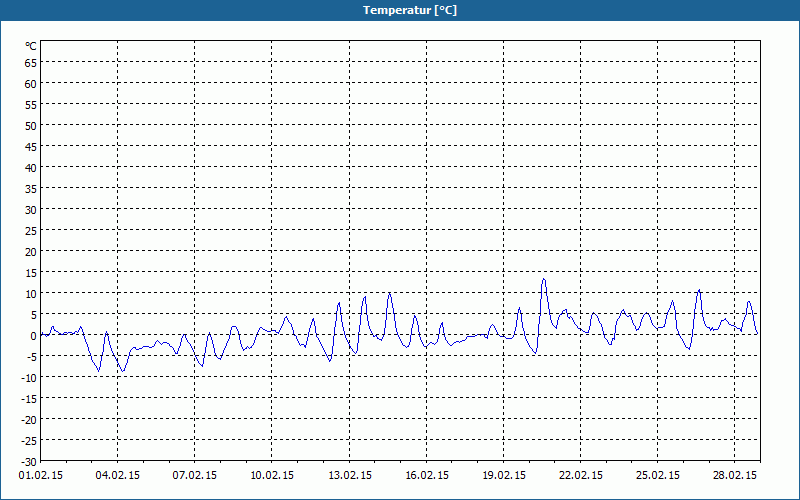This screenshot has height=500, width=800.
Task: Click the -15 value on temperature axis
Action: [29, 399]
